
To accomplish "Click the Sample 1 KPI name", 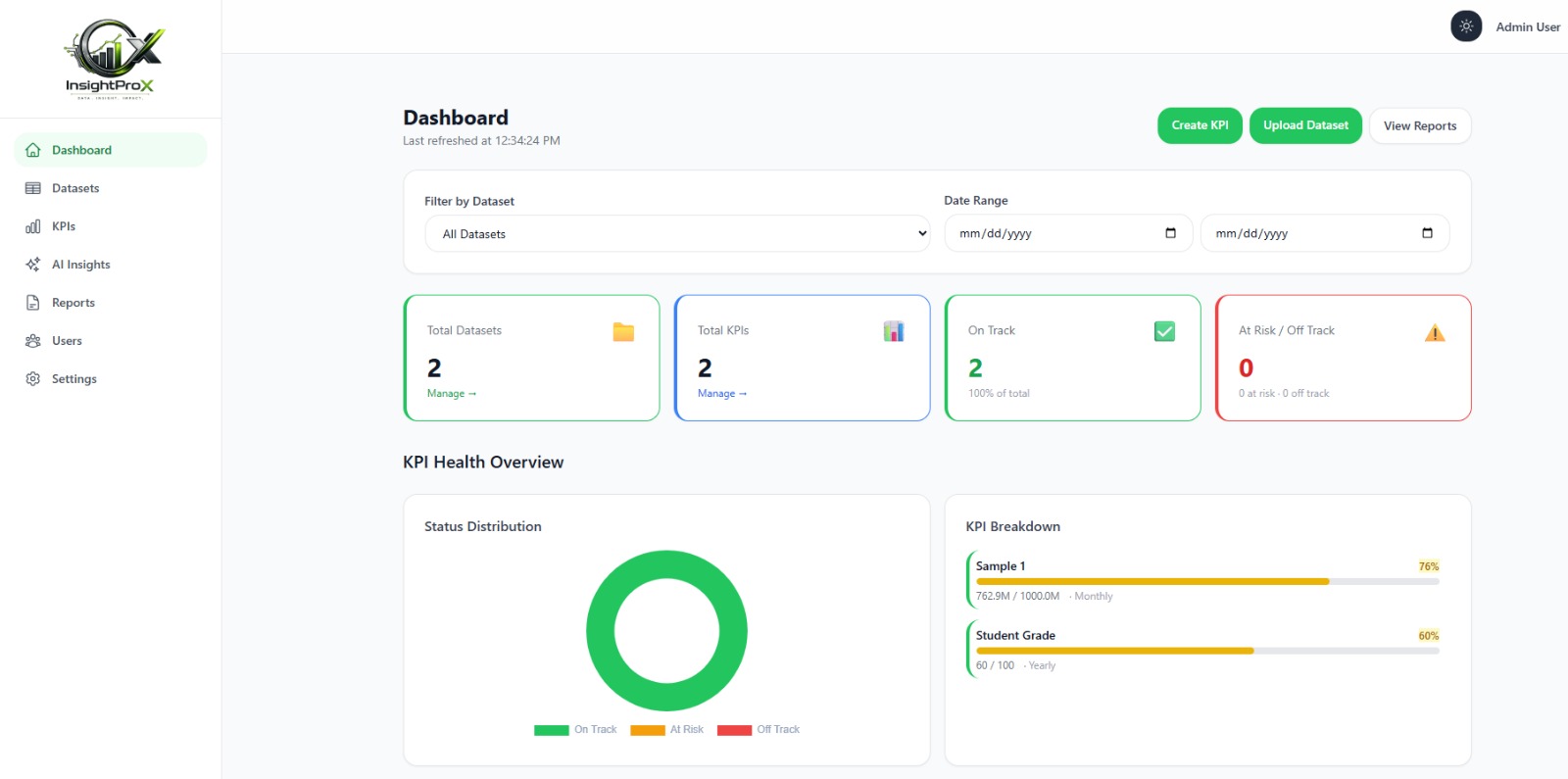I will [1001, 566].
